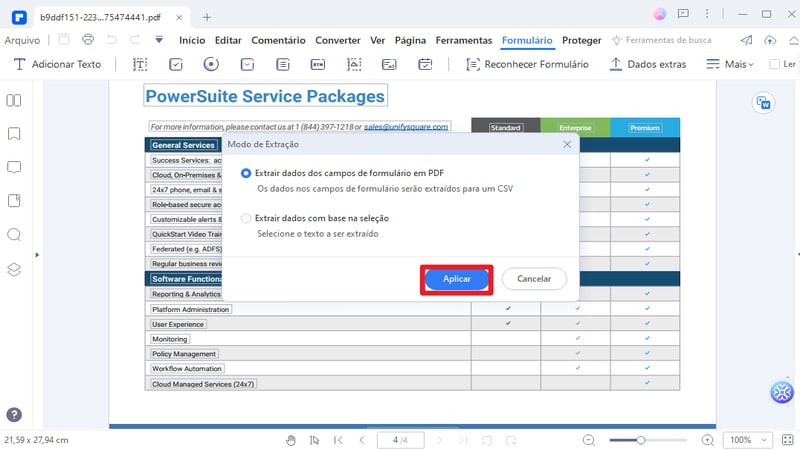The height and width of the screenshot is (450, 800).
Task: Click Dados extras button
Action: coord(648,64)
